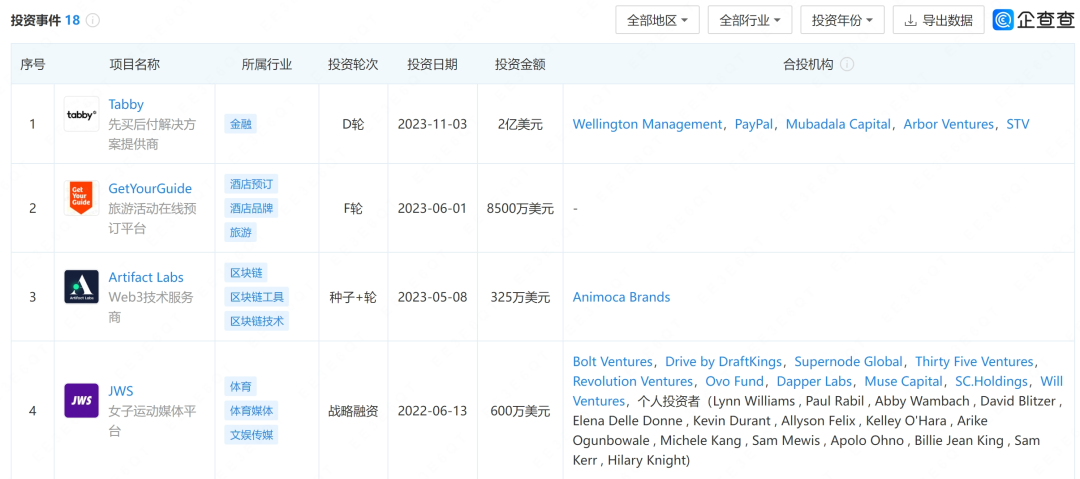The image size is (1080, 479).
Task: Click the 投资日期 column header
Action: (432, 64)
